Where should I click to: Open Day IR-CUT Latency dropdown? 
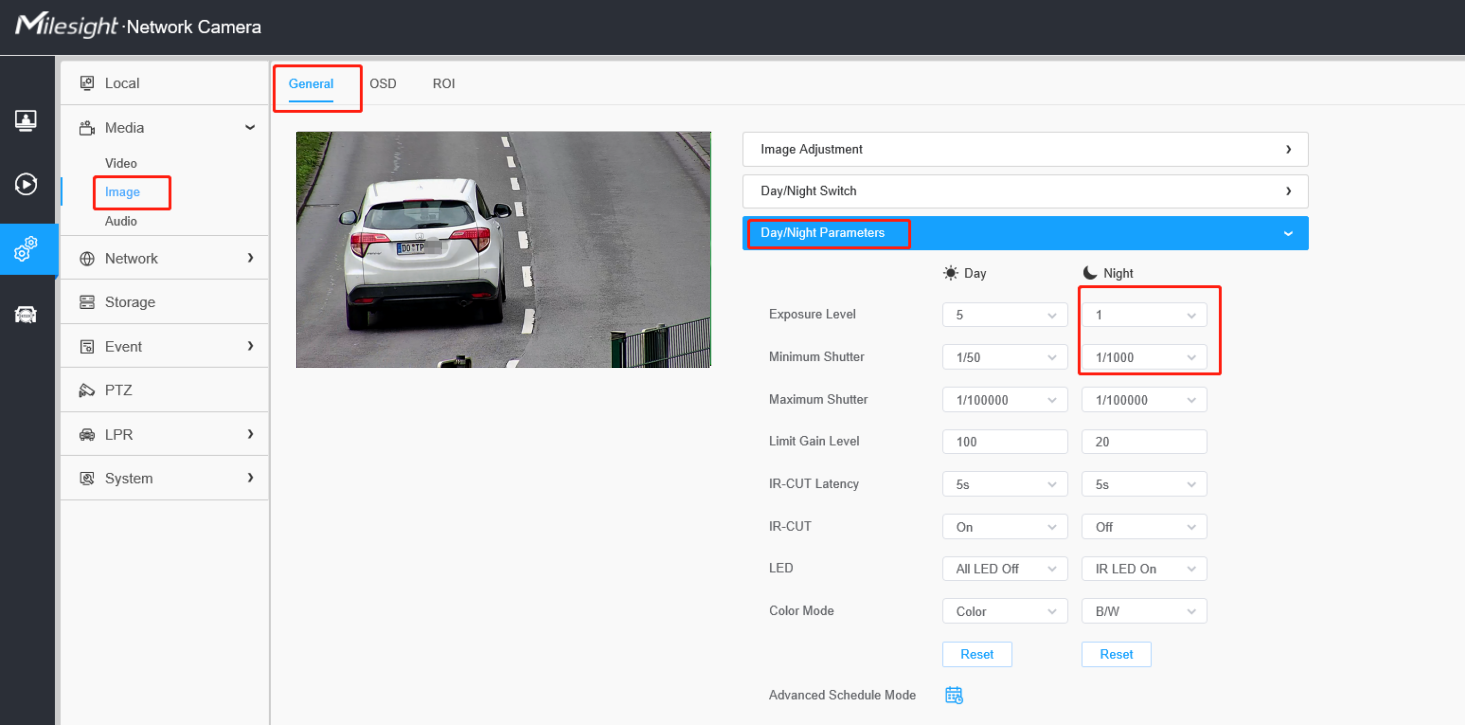pyautogui.click(x=1005, y=484)
